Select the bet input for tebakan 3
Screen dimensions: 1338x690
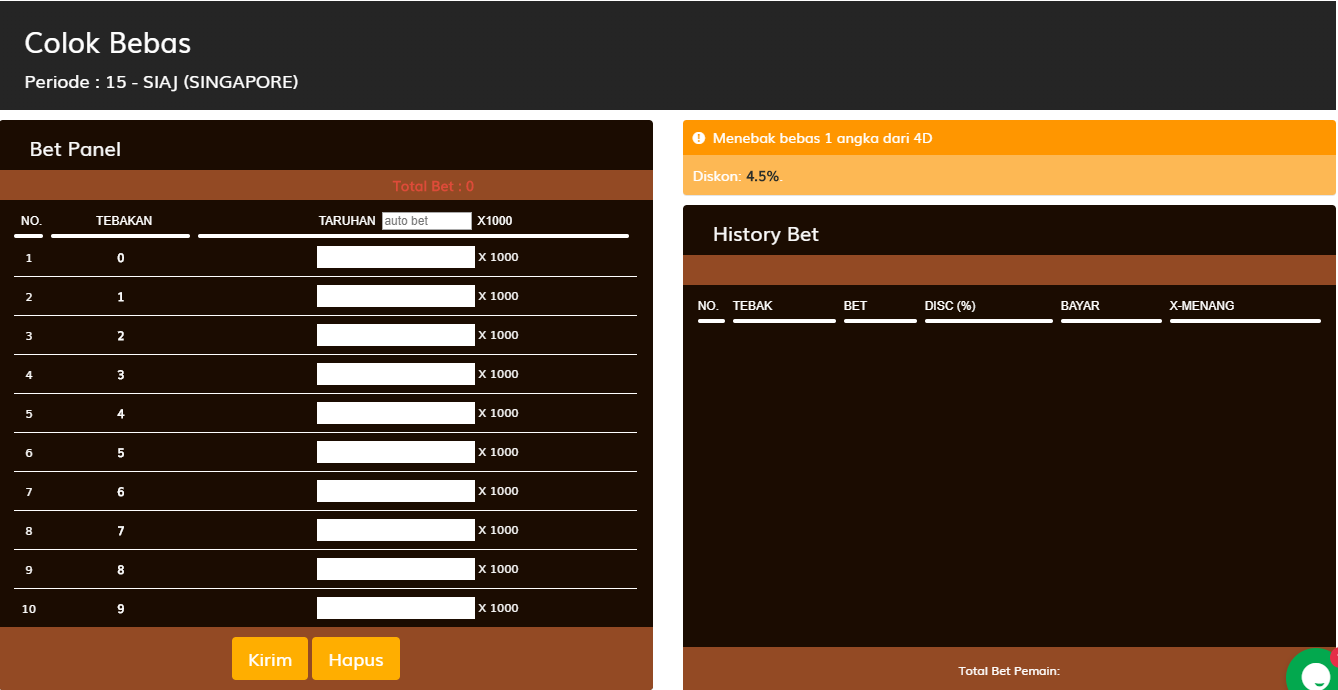click(396, 374)
